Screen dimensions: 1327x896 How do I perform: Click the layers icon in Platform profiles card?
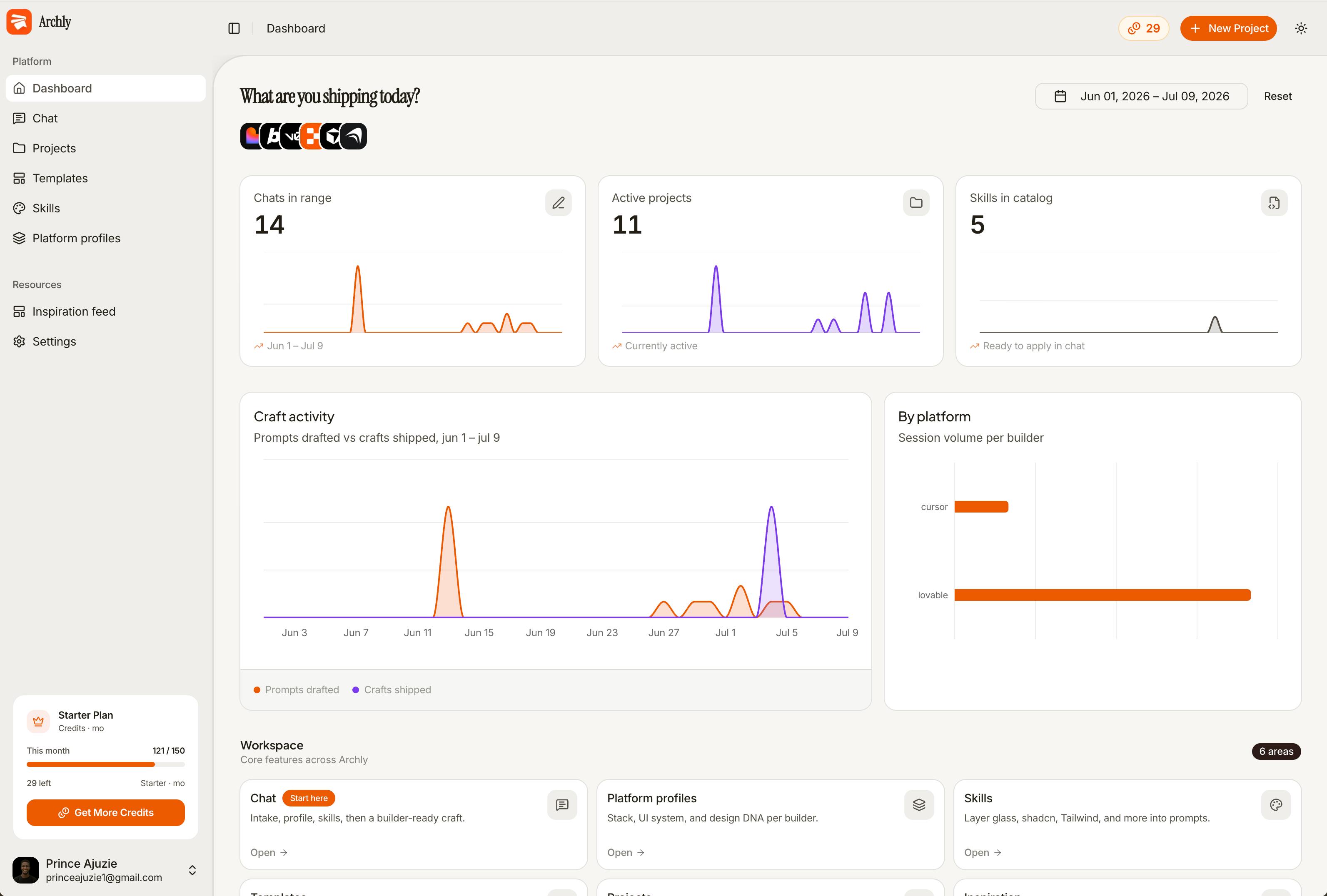click(919, 805)
